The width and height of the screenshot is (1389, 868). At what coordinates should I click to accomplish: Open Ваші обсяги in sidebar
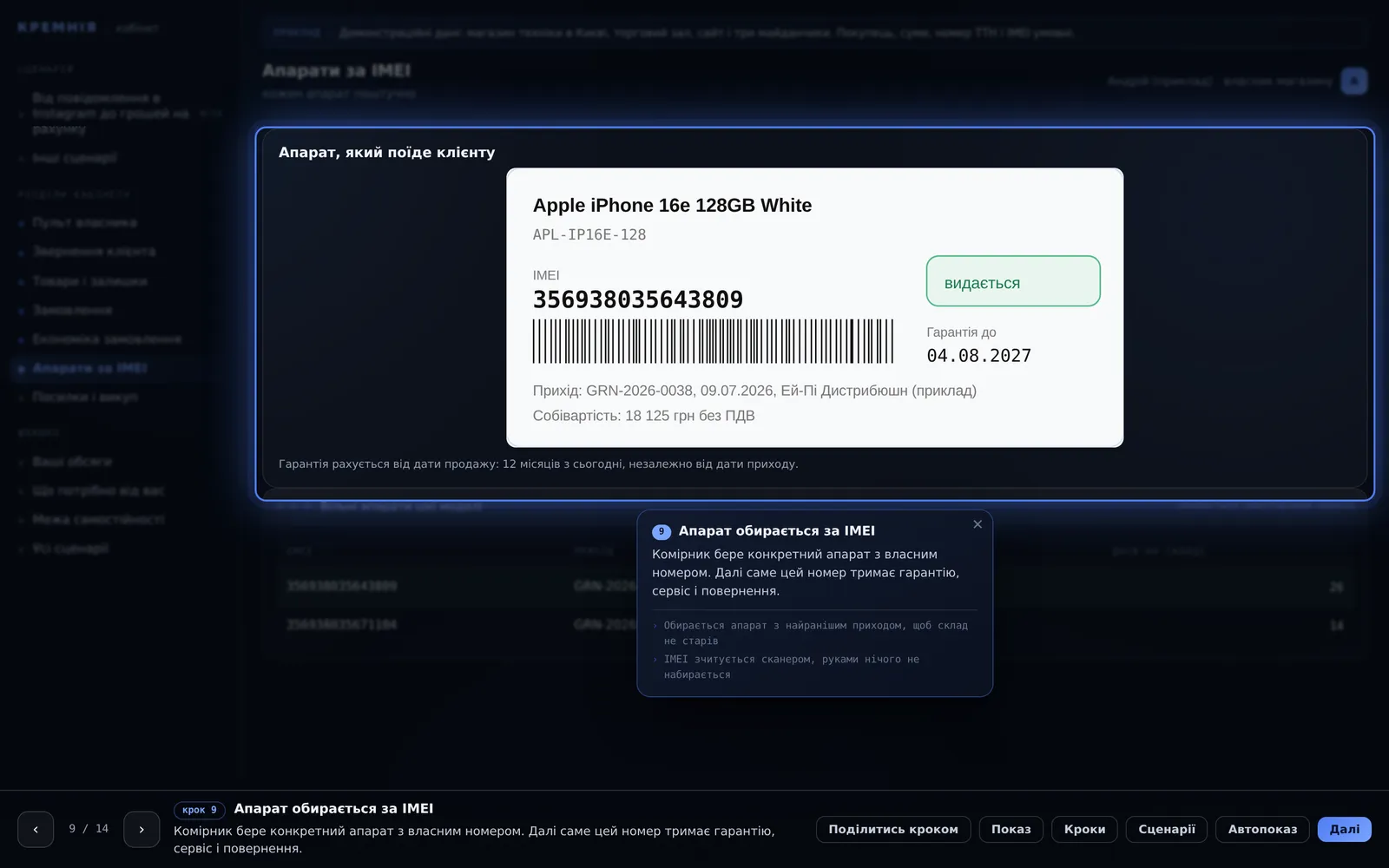tap(72, 462)
